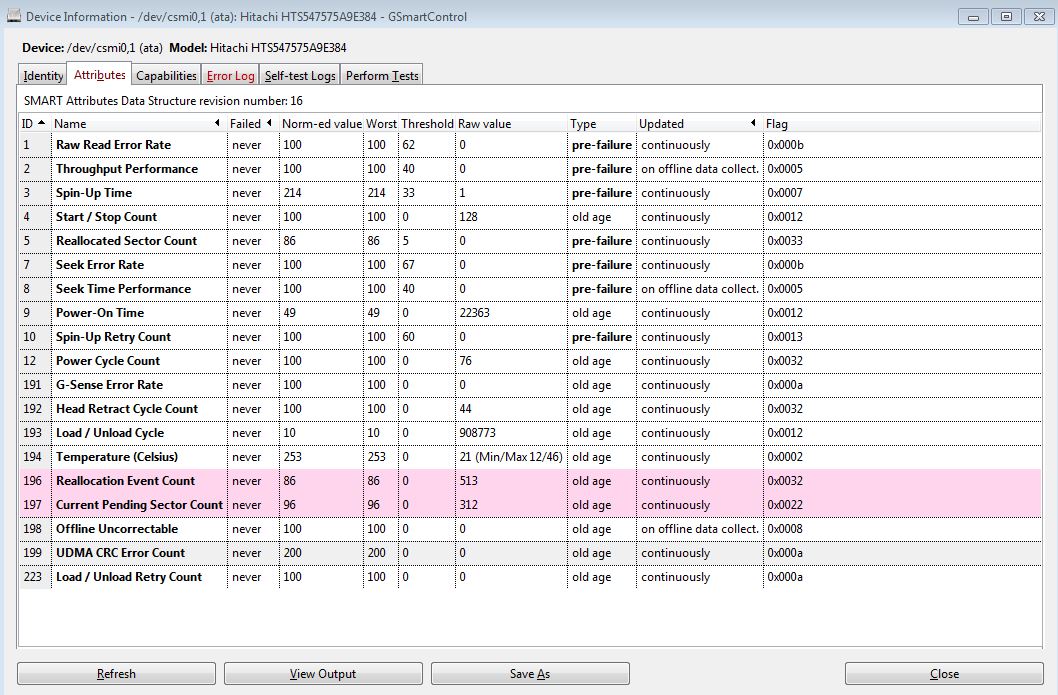Image resolution: width=1058 pixels, height=695 pixels.
Task: Maximize the Device Information window
Action: [x=1006, y=16]
